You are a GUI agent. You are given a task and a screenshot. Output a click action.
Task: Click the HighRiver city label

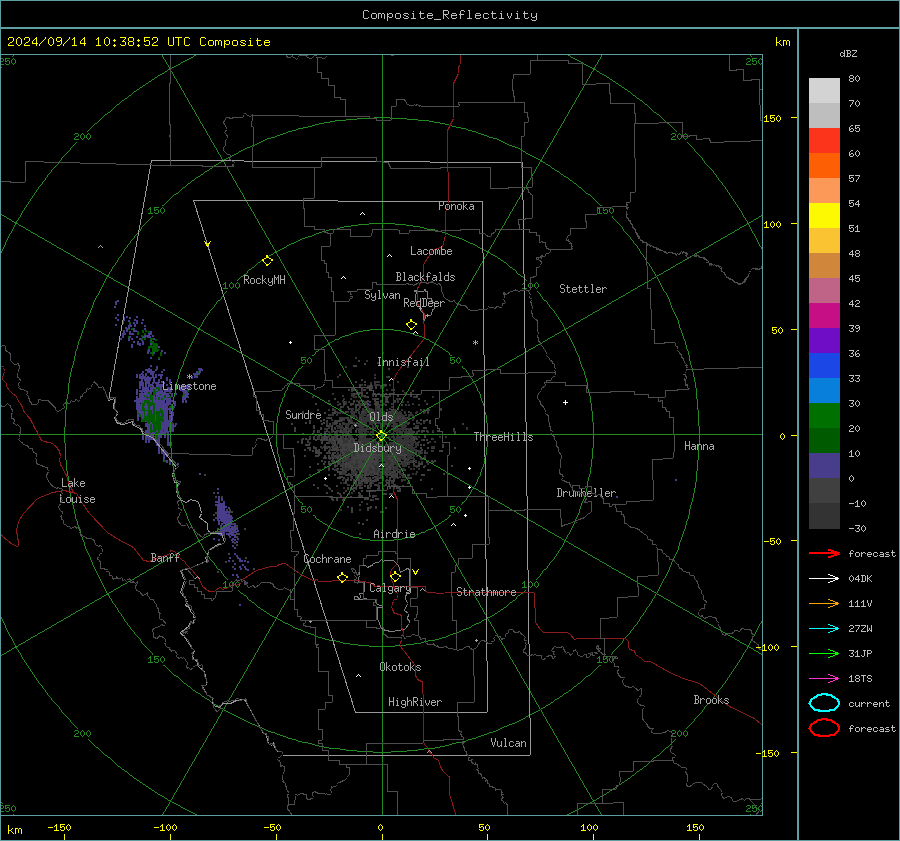tap(415, 702)
